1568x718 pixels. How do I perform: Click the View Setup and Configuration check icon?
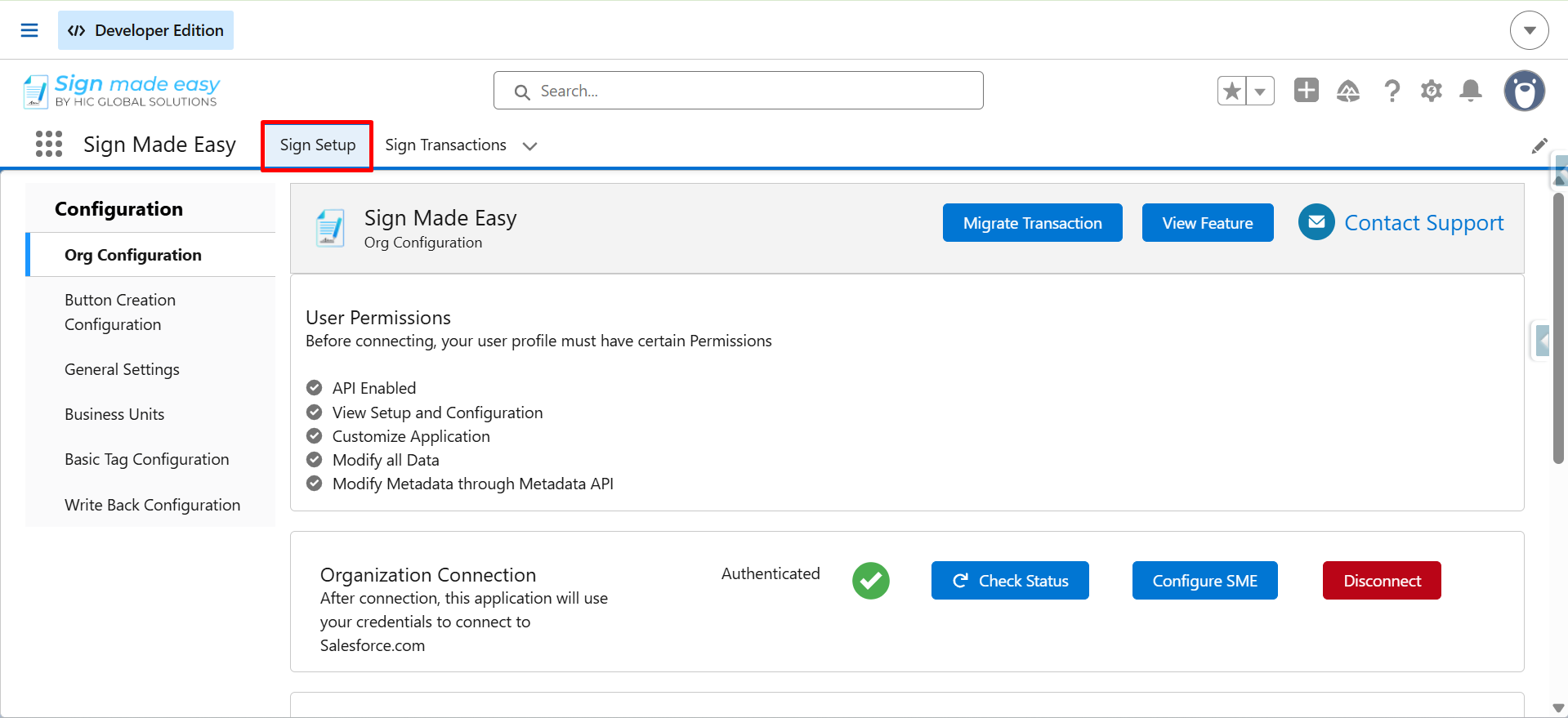[x=314, y=412]
